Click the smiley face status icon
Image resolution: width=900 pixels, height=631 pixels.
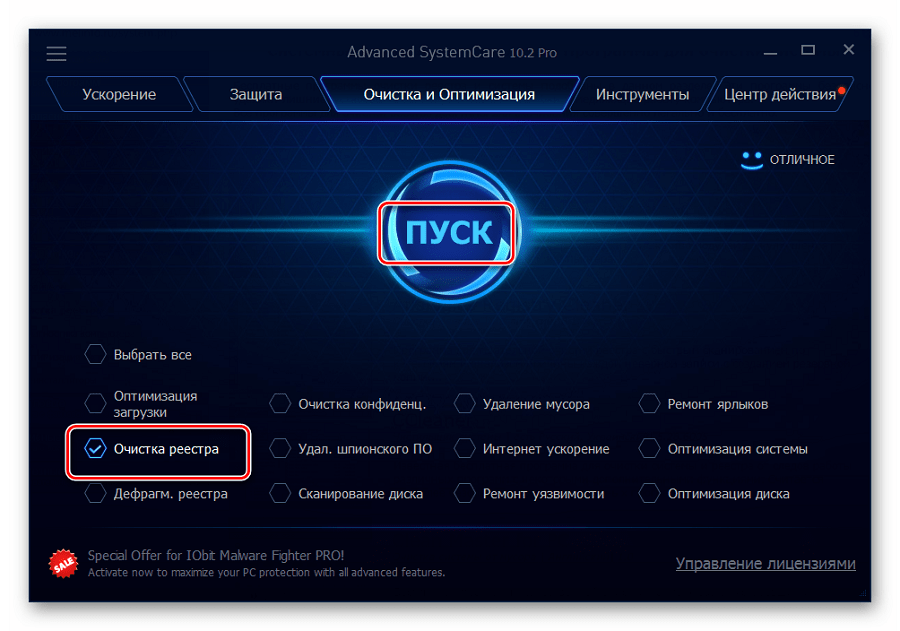751,160
